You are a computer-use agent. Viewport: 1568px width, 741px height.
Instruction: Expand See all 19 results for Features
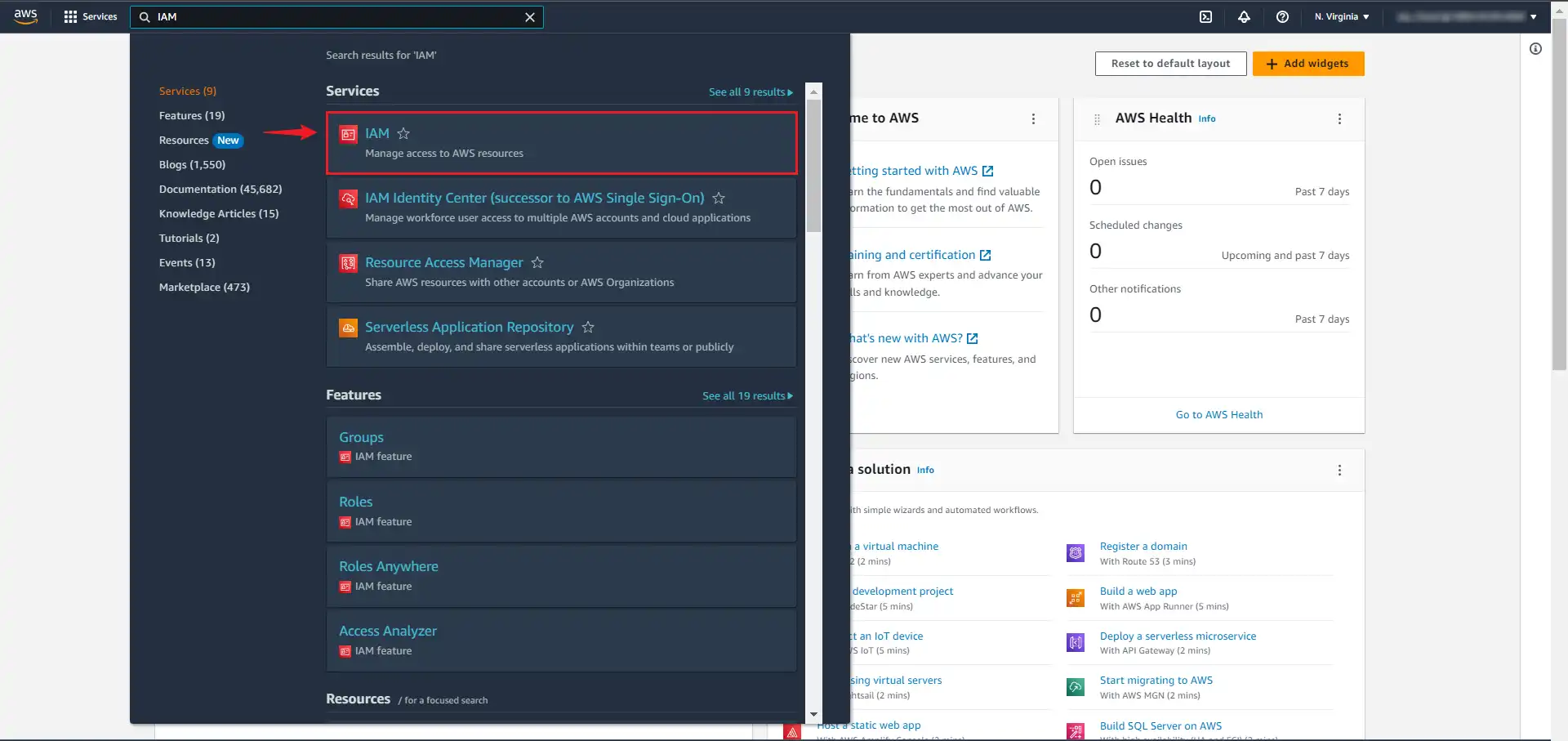point(747,396)
